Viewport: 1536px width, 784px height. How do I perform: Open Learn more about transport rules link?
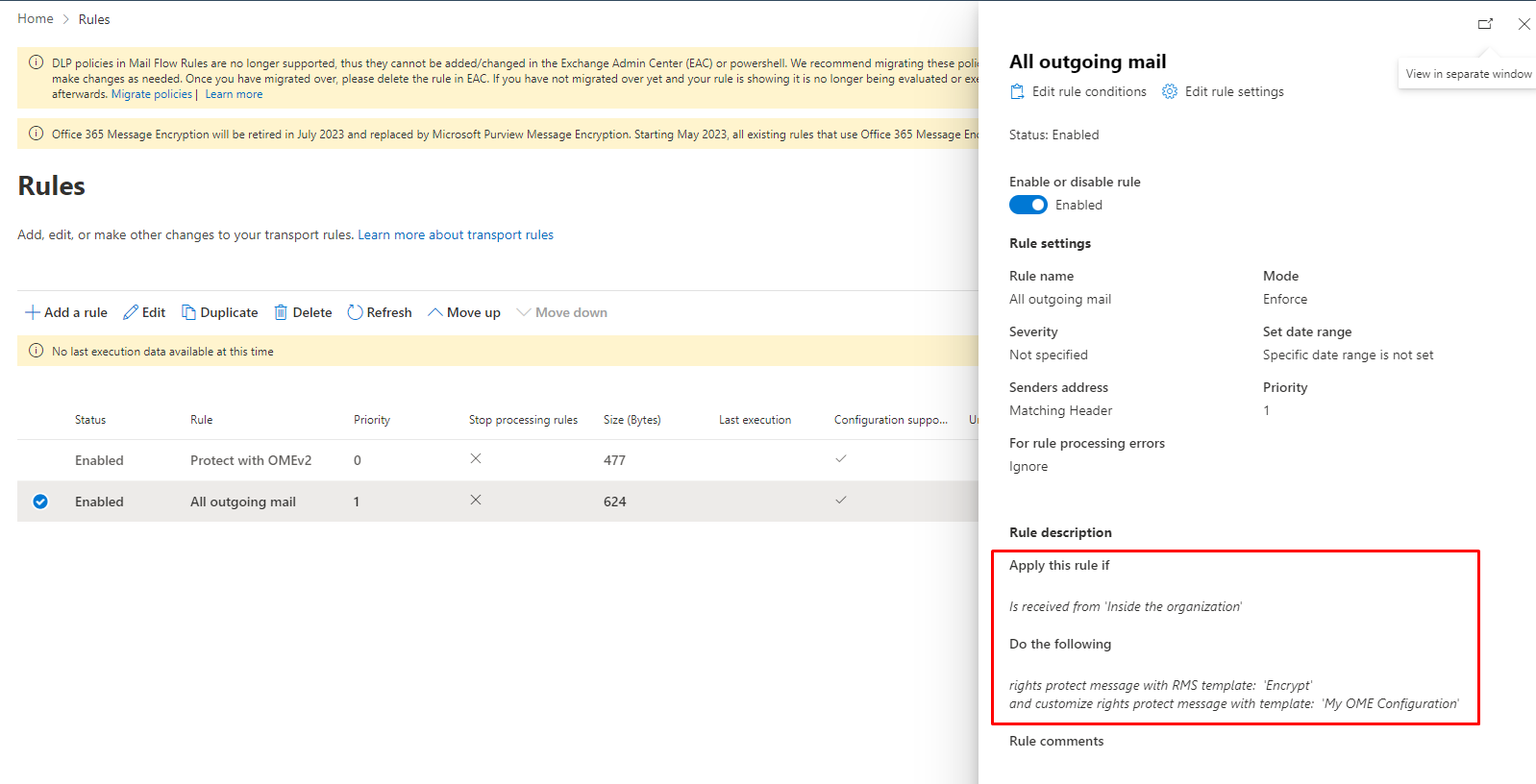456,234
